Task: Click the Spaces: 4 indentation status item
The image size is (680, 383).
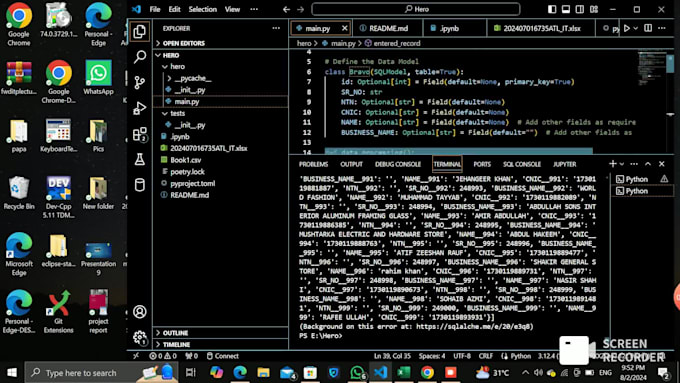Action: tap(432, 356)
